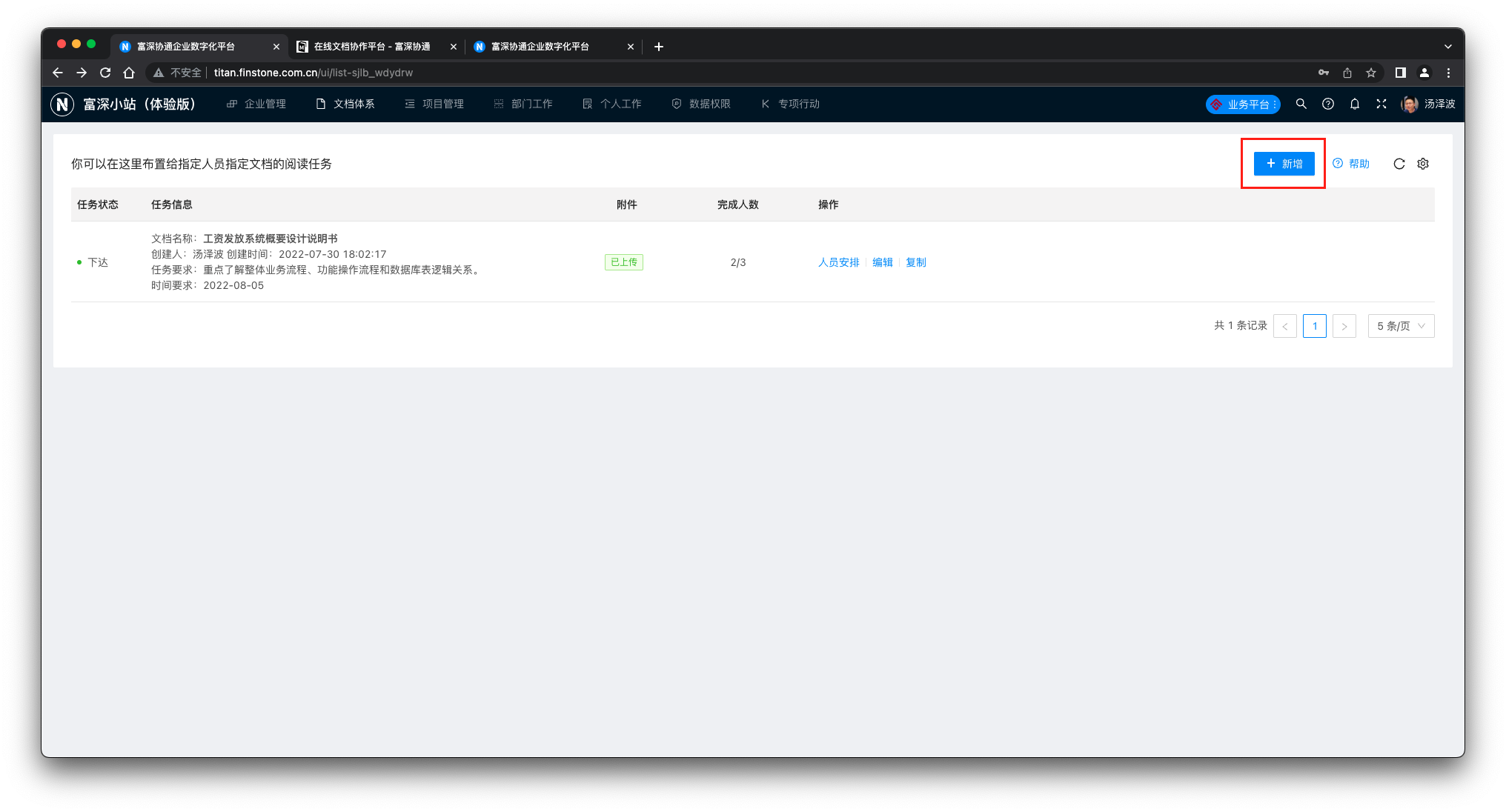Reload the page in browser
The height and width of the screenshot is (812, 1506).
tap(105, 73)
